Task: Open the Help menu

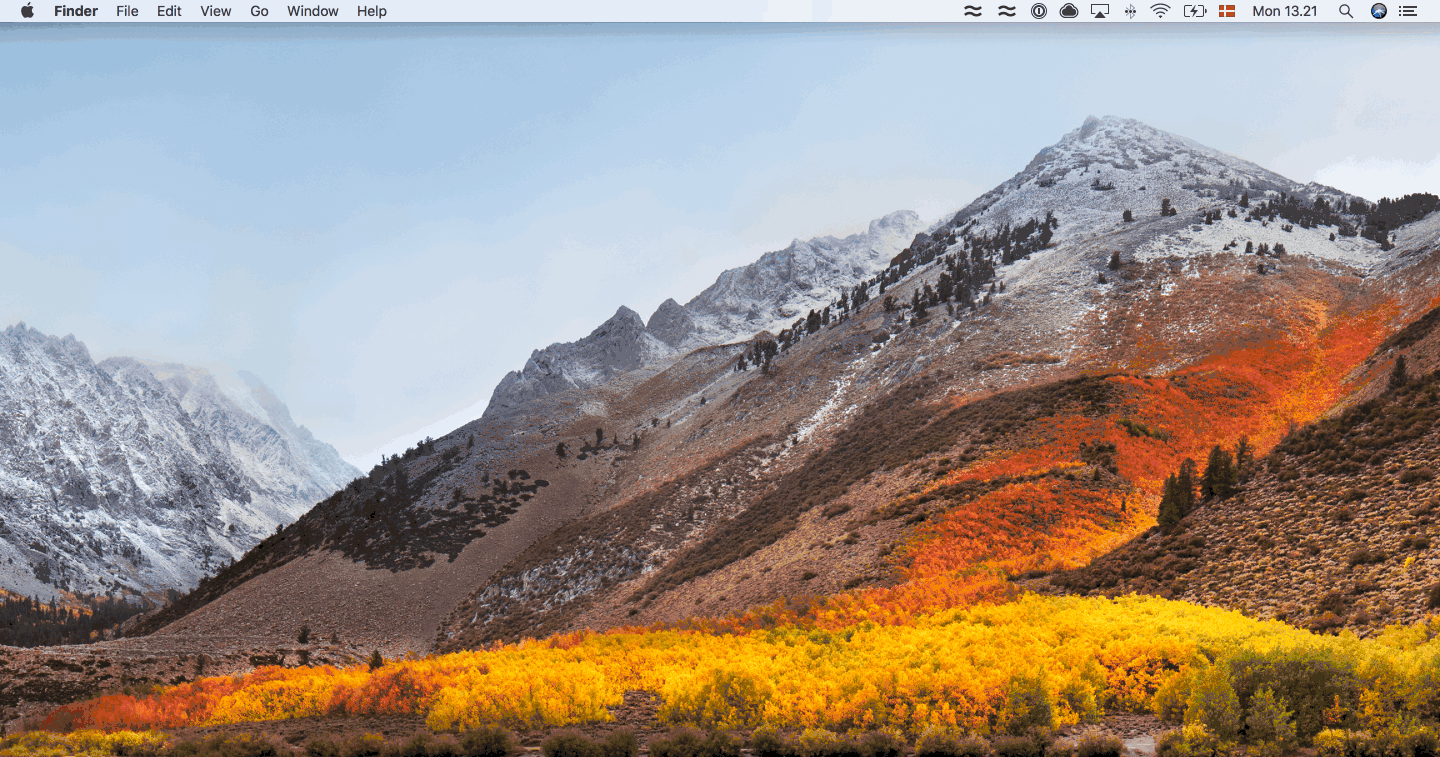Action: 372,11
